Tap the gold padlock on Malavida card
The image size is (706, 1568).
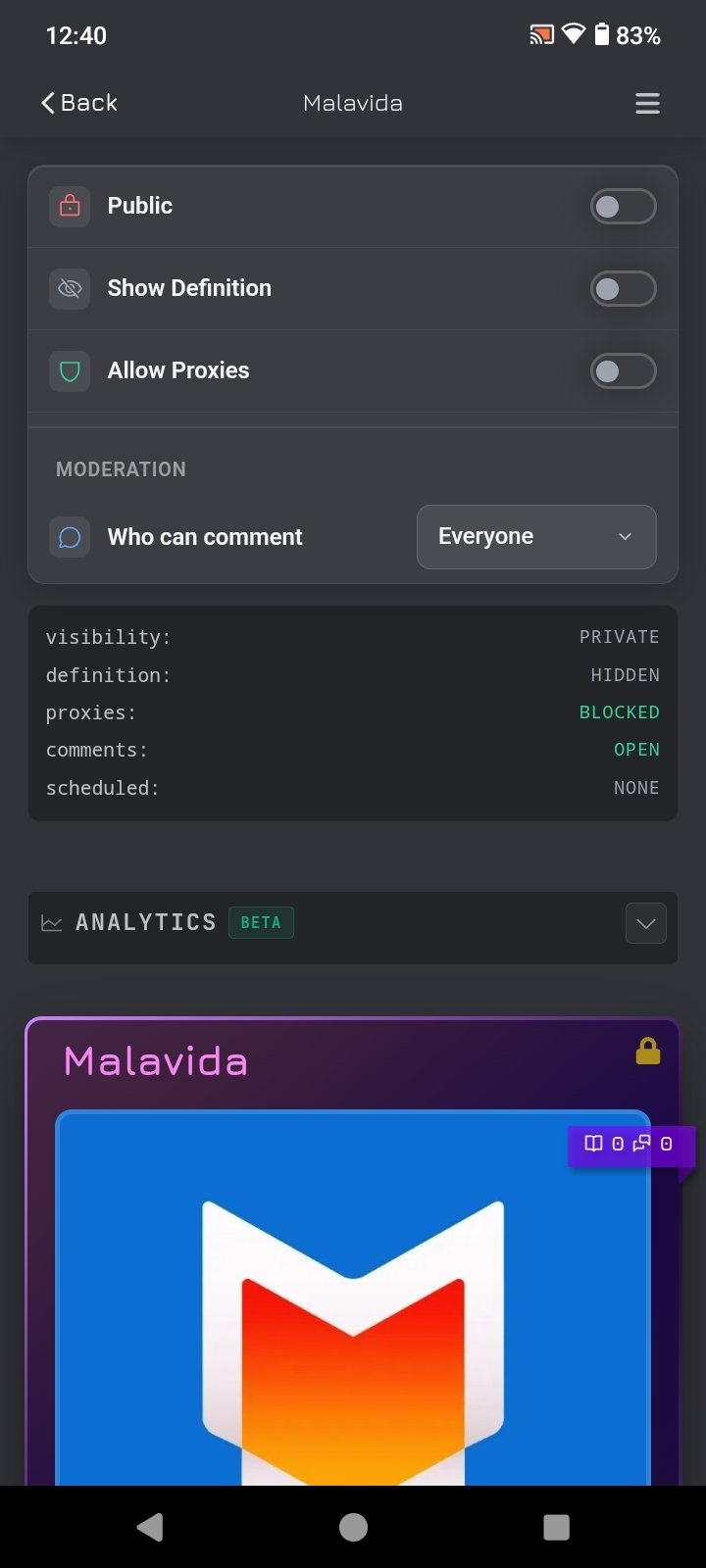648,1052
